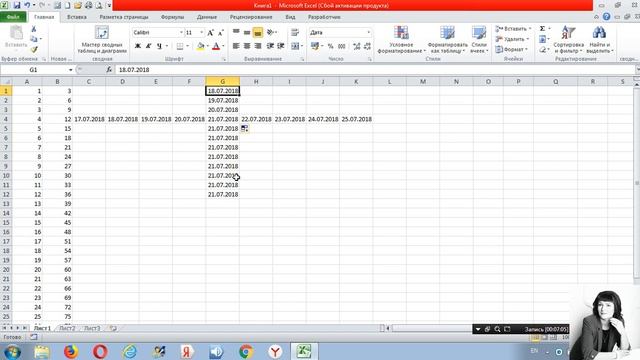Click the insert function fx button
640x360 pixels.
tap(109, 70)
